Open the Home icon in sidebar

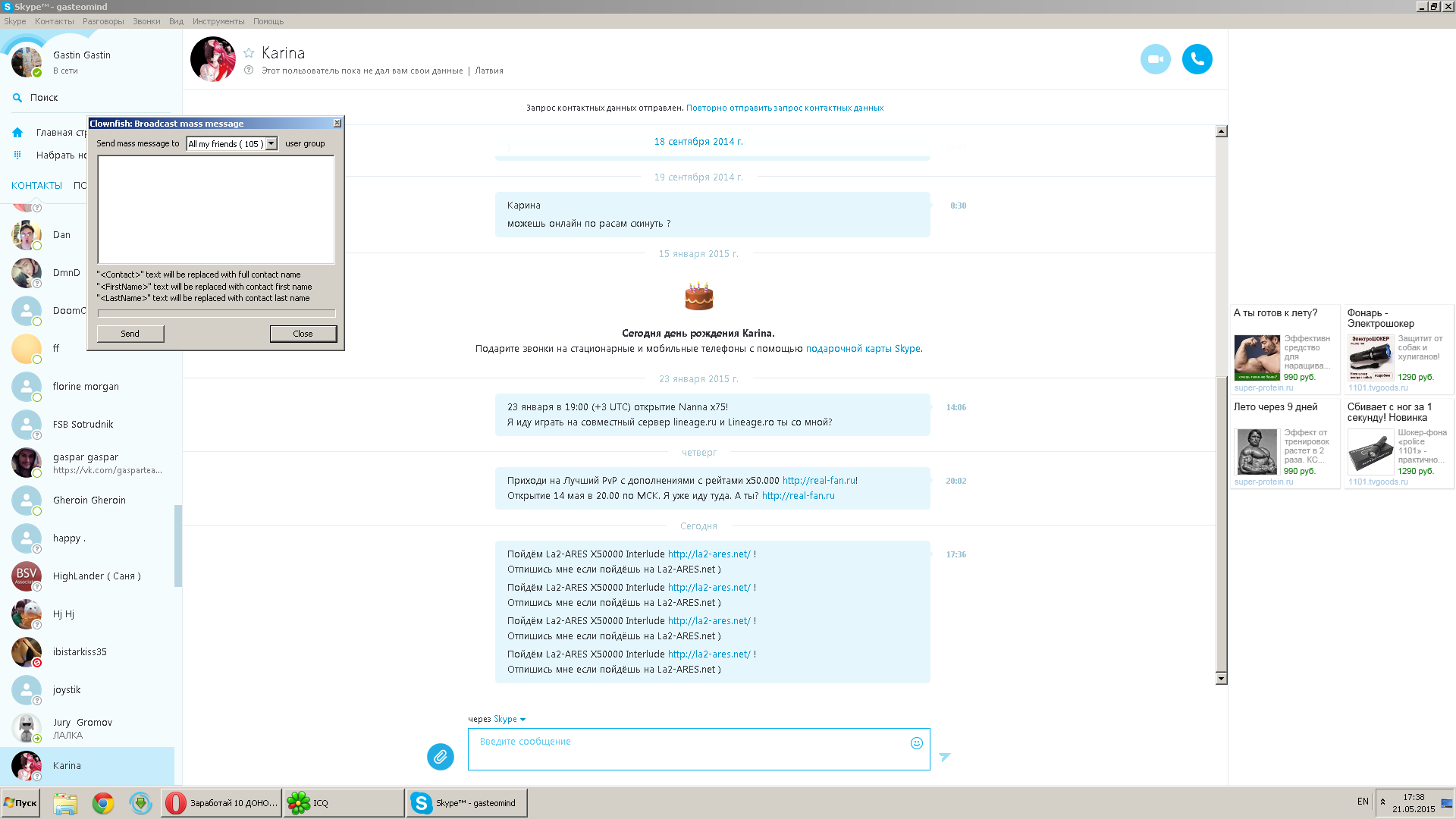(x=17, y=133)
